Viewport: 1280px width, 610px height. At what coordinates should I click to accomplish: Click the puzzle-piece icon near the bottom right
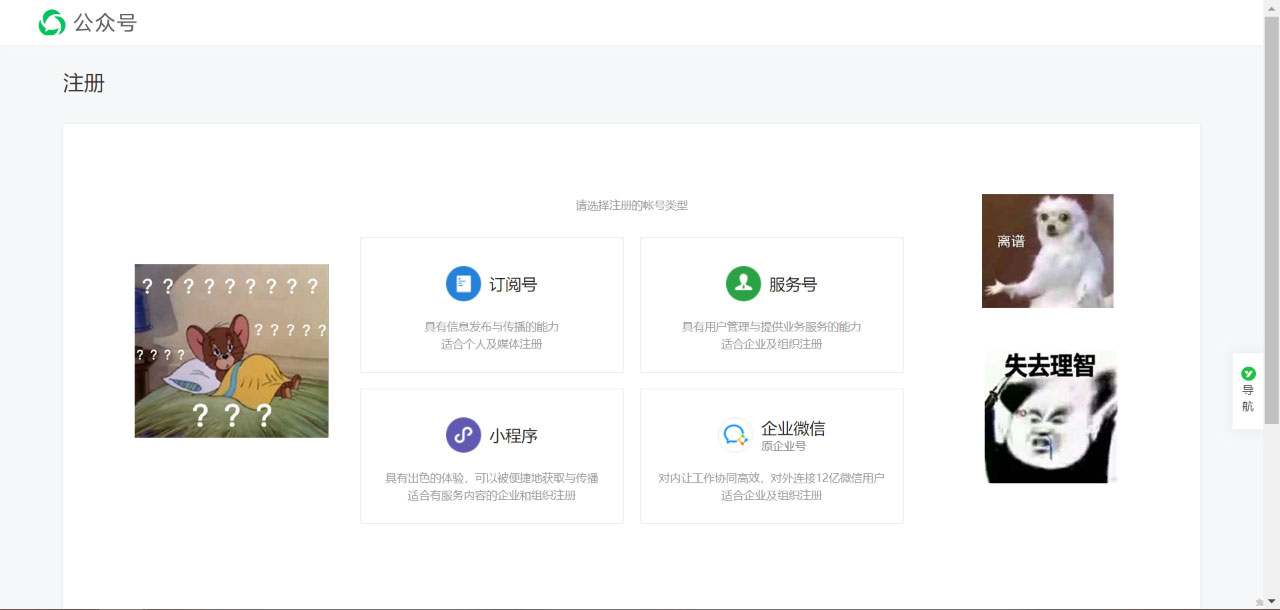coord(1260,602)
